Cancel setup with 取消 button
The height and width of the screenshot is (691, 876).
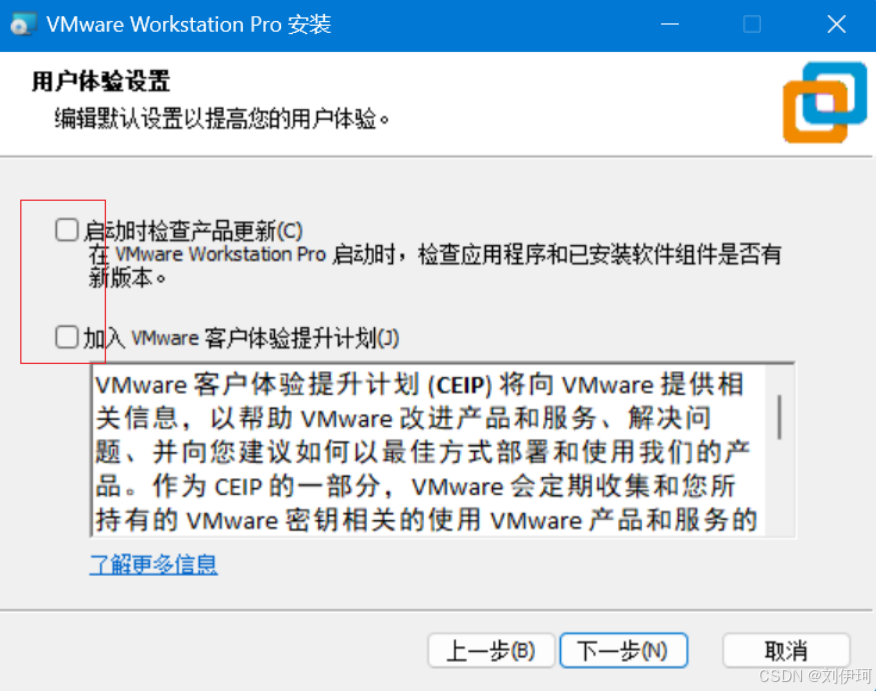tap(786, 650)
